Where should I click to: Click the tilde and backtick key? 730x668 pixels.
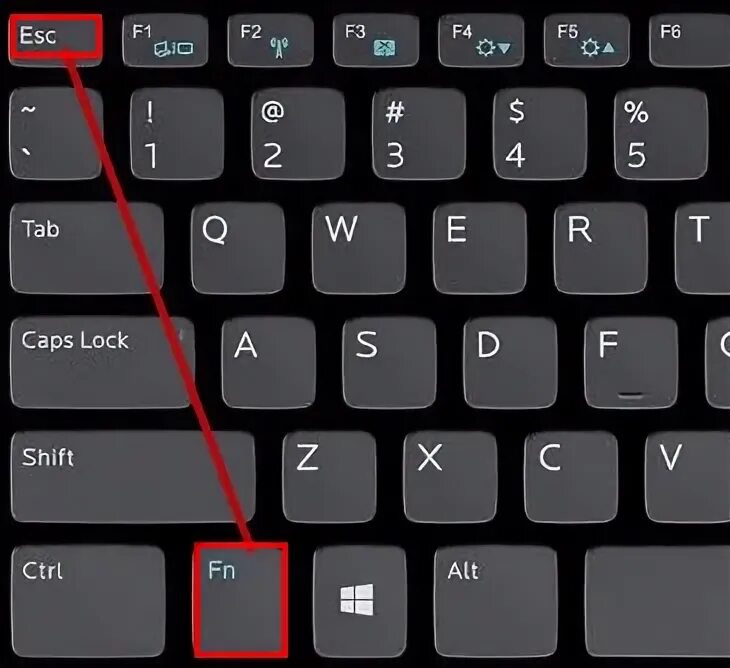click(56, 134)
